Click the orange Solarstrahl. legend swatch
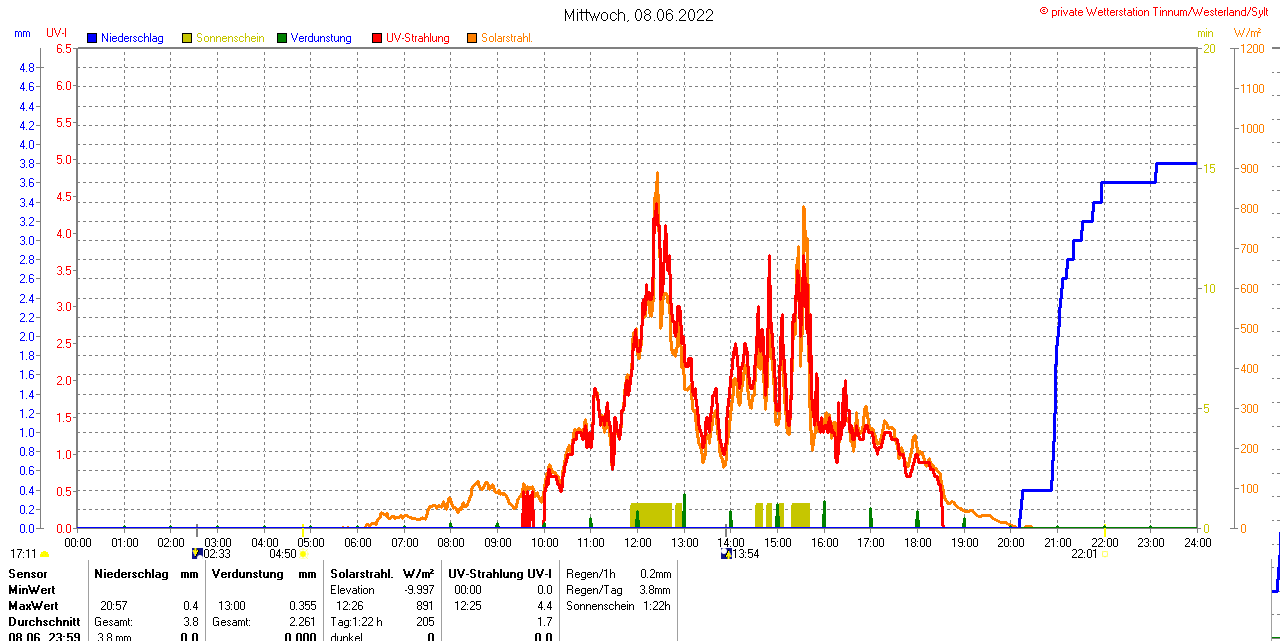Viewport: 1280px width, 641px height. 472,38
